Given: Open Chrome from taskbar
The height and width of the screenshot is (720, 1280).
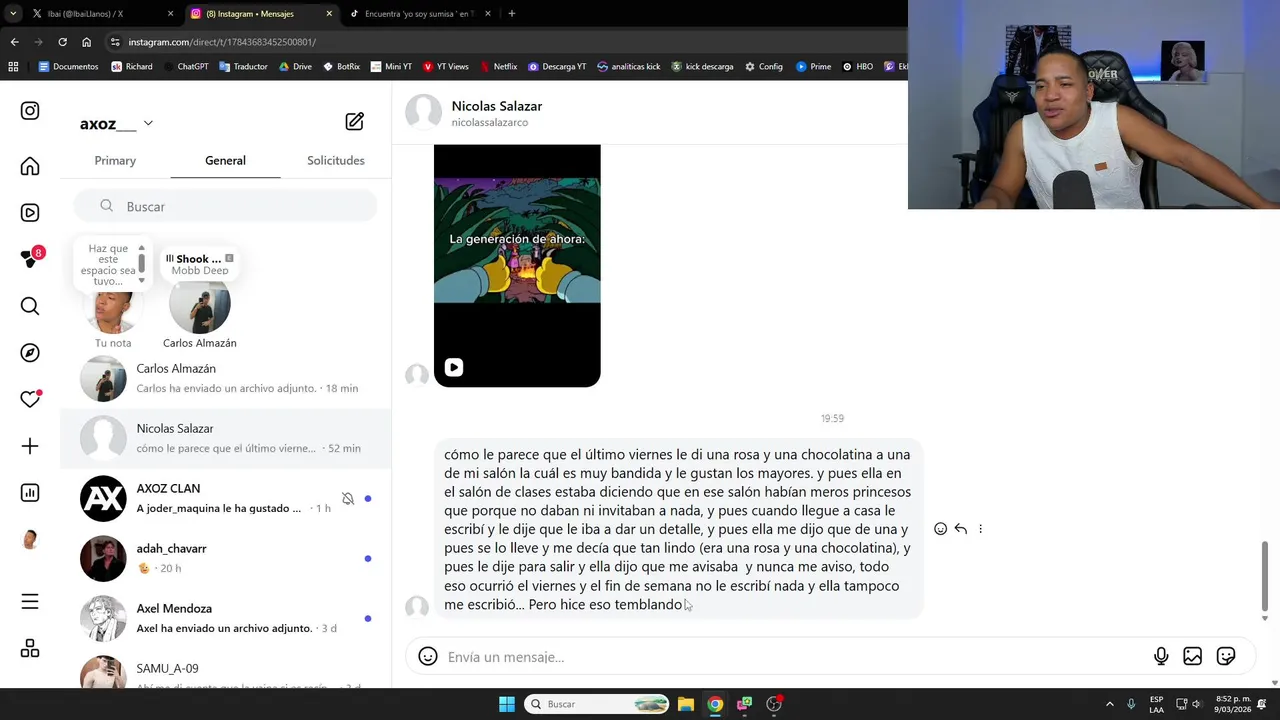Looking at the screenshot, I should 715,704.
